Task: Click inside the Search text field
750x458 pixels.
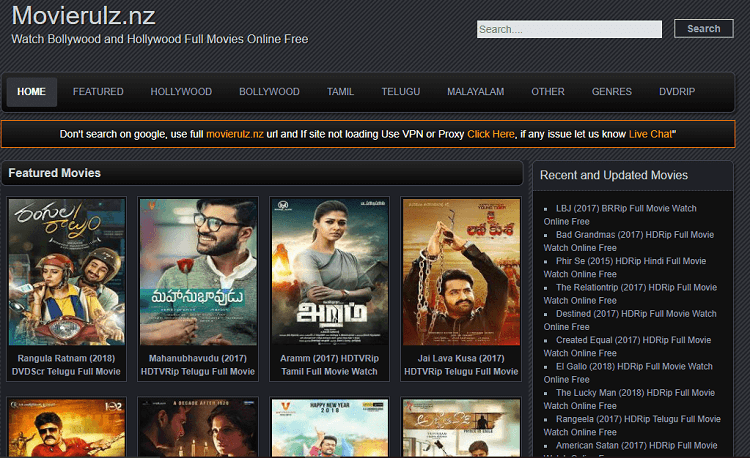Action: [569, 29]
